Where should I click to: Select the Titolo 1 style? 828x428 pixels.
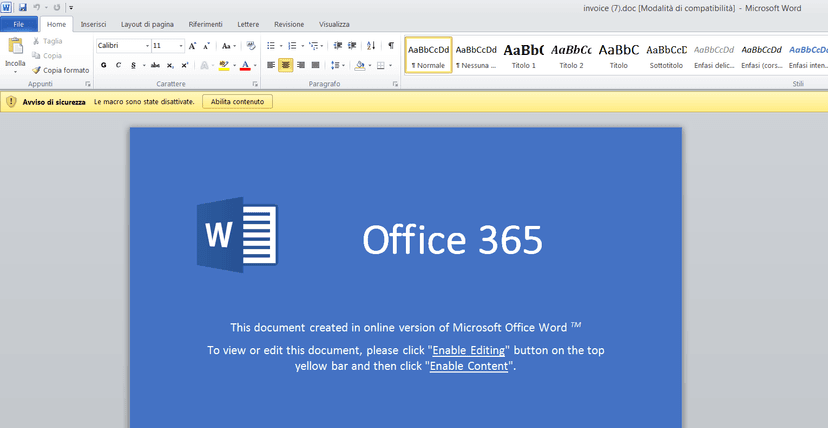point(524,55)
